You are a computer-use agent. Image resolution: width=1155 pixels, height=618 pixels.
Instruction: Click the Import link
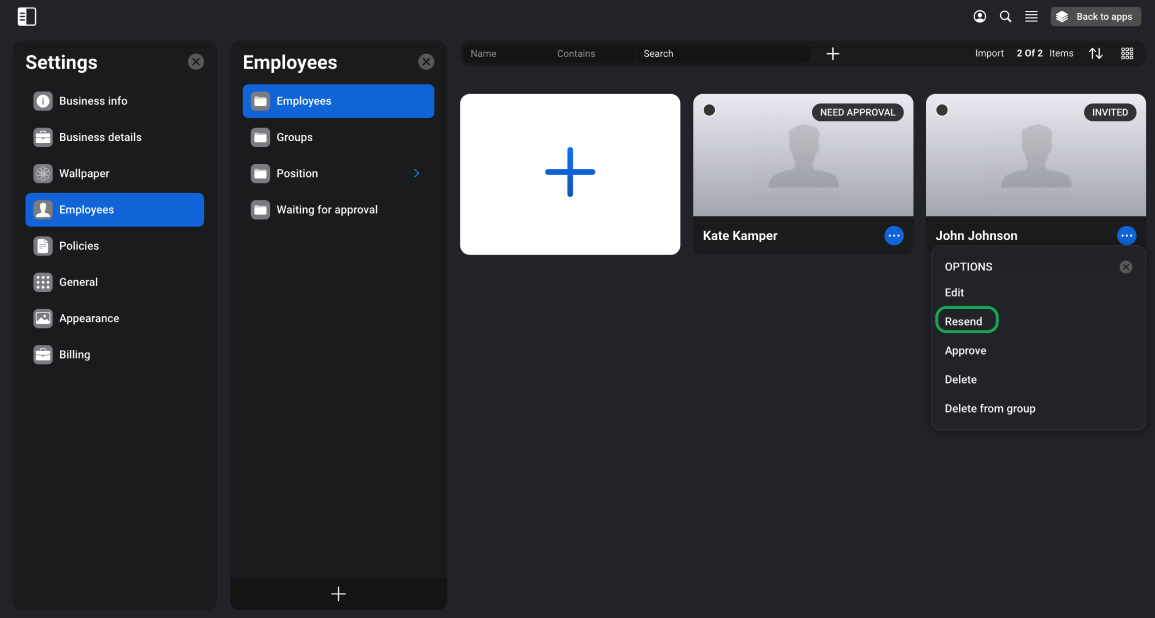pos(989,54)
